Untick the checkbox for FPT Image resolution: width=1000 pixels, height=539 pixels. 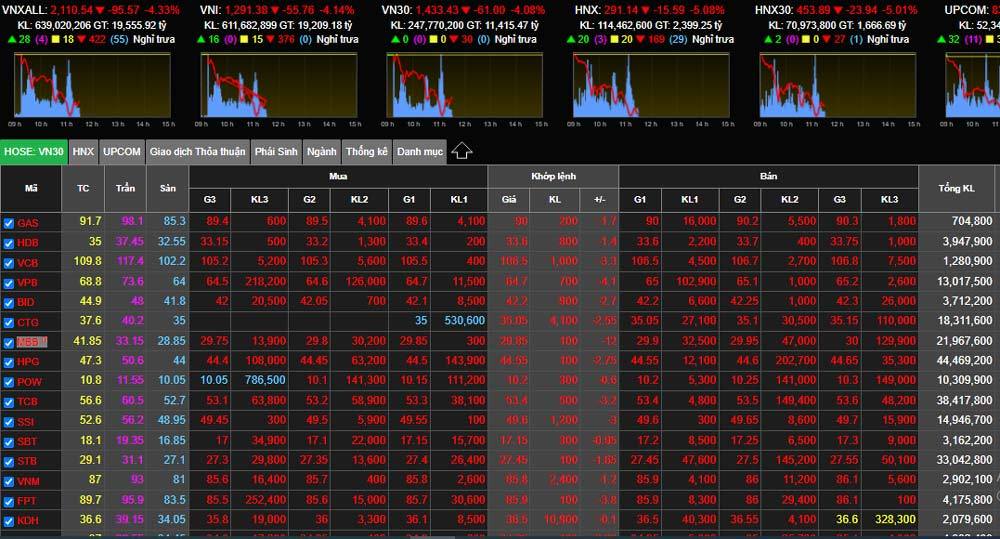click(9, 501)
